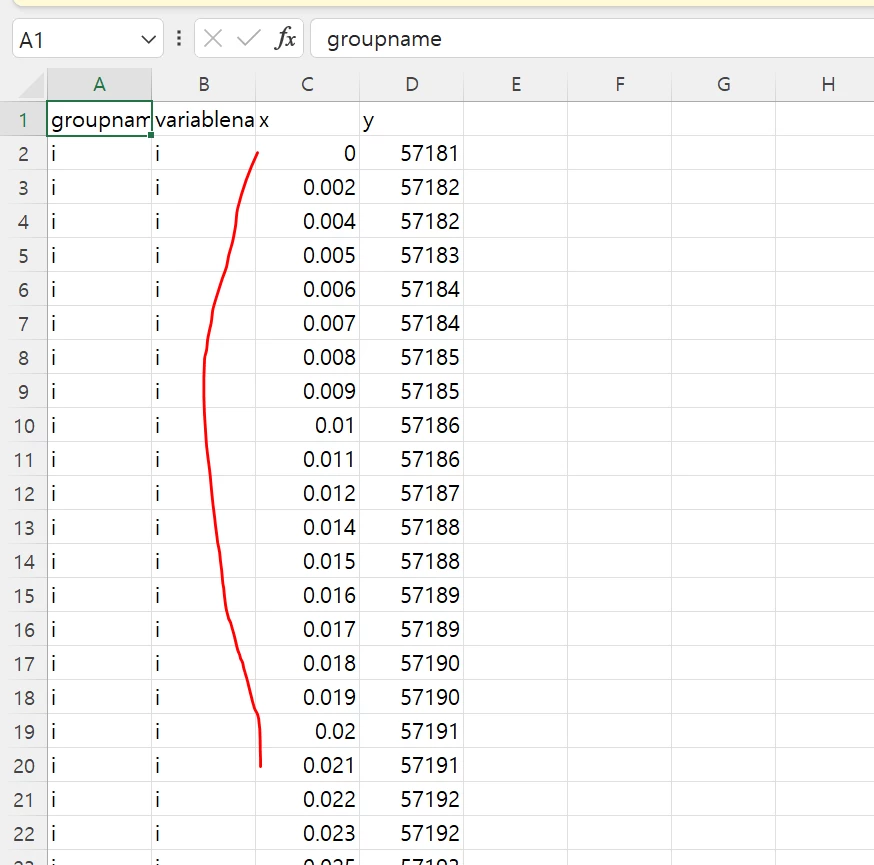Click cell A2 containing i
Screen dimensions: 874x865
coord(99,153)
